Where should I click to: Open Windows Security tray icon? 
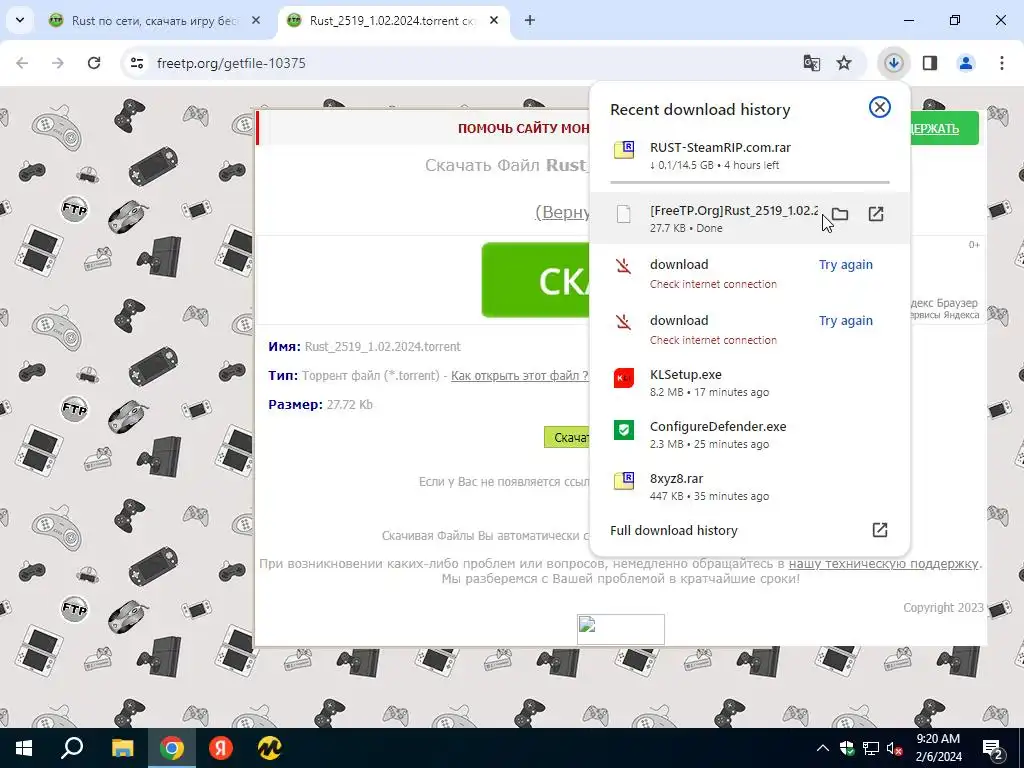coord(847,748)
